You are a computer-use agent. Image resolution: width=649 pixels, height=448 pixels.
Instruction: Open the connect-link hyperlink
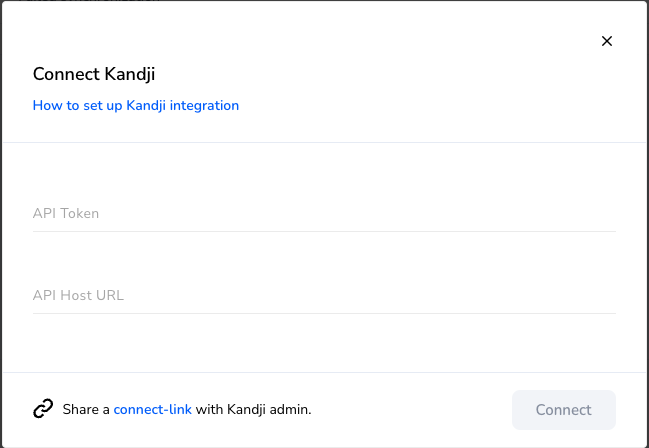tap(152, 409)
